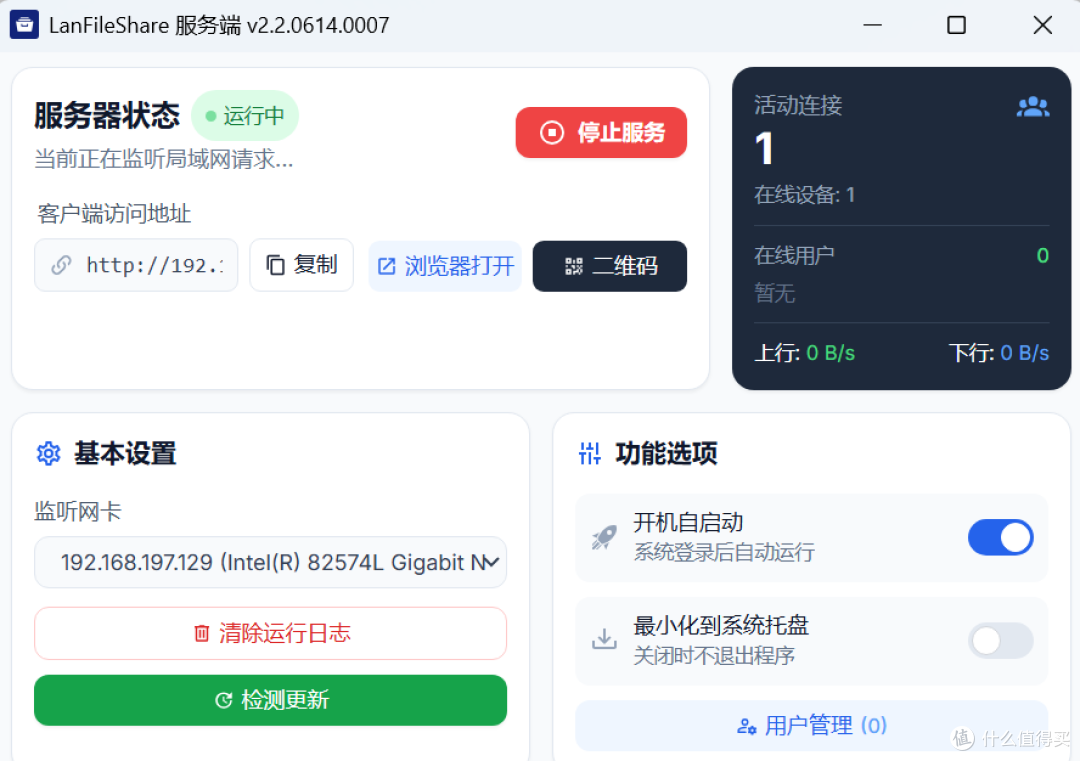Click the 暂无 online users placeholder
This screenshot has height=761, width=1080.
[x=775, y=293]
